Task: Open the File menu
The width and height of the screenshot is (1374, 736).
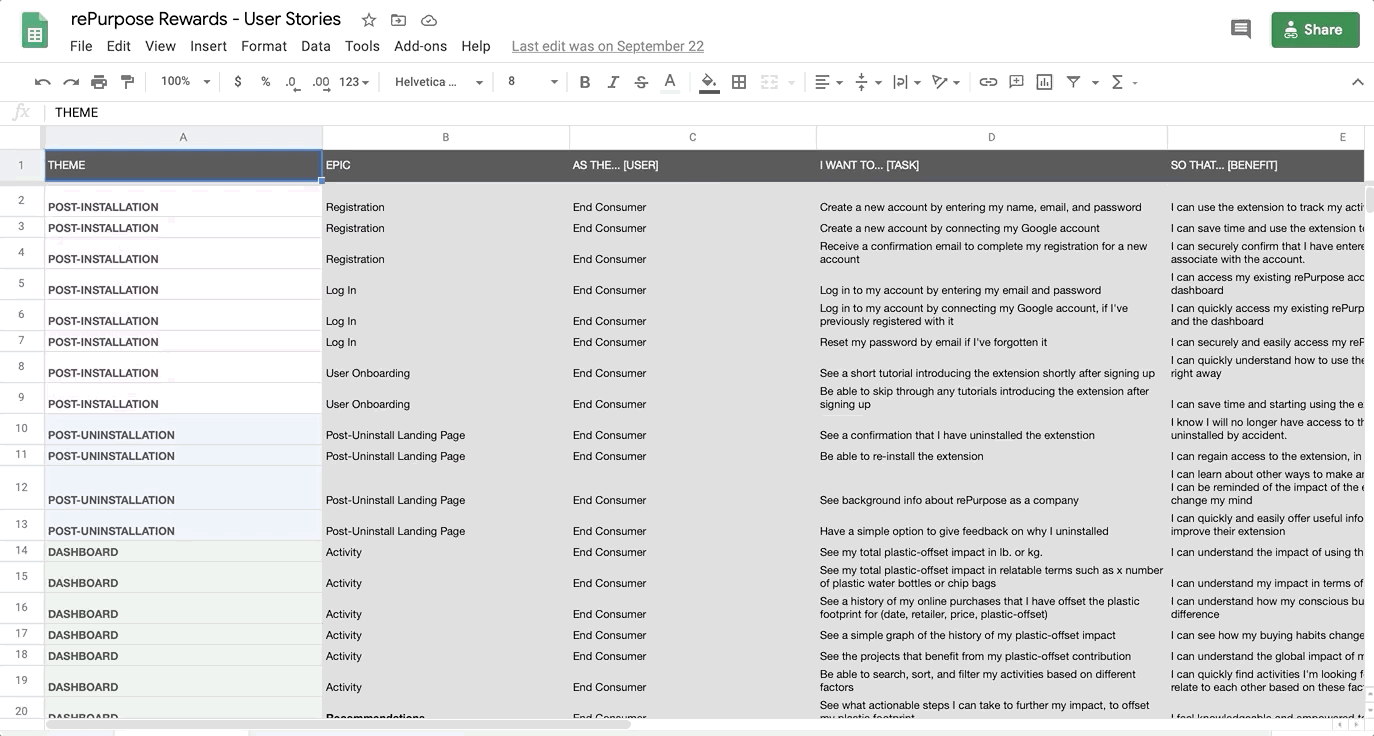Action: pos(81,46)
